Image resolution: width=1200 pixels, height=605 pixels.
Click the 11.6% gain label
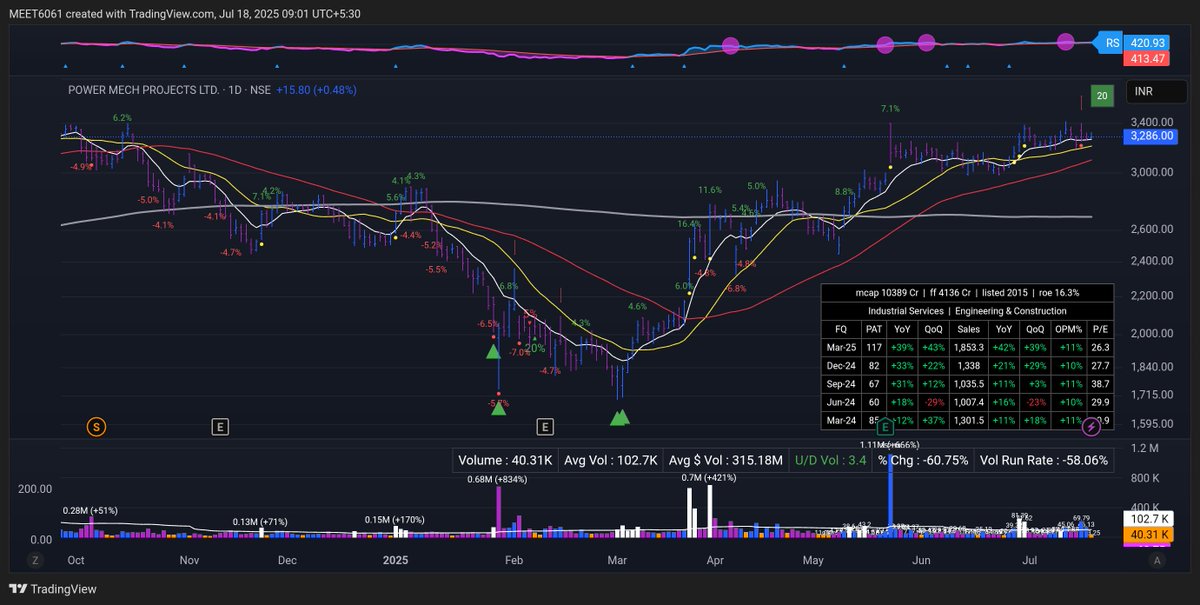click(710, 190)
